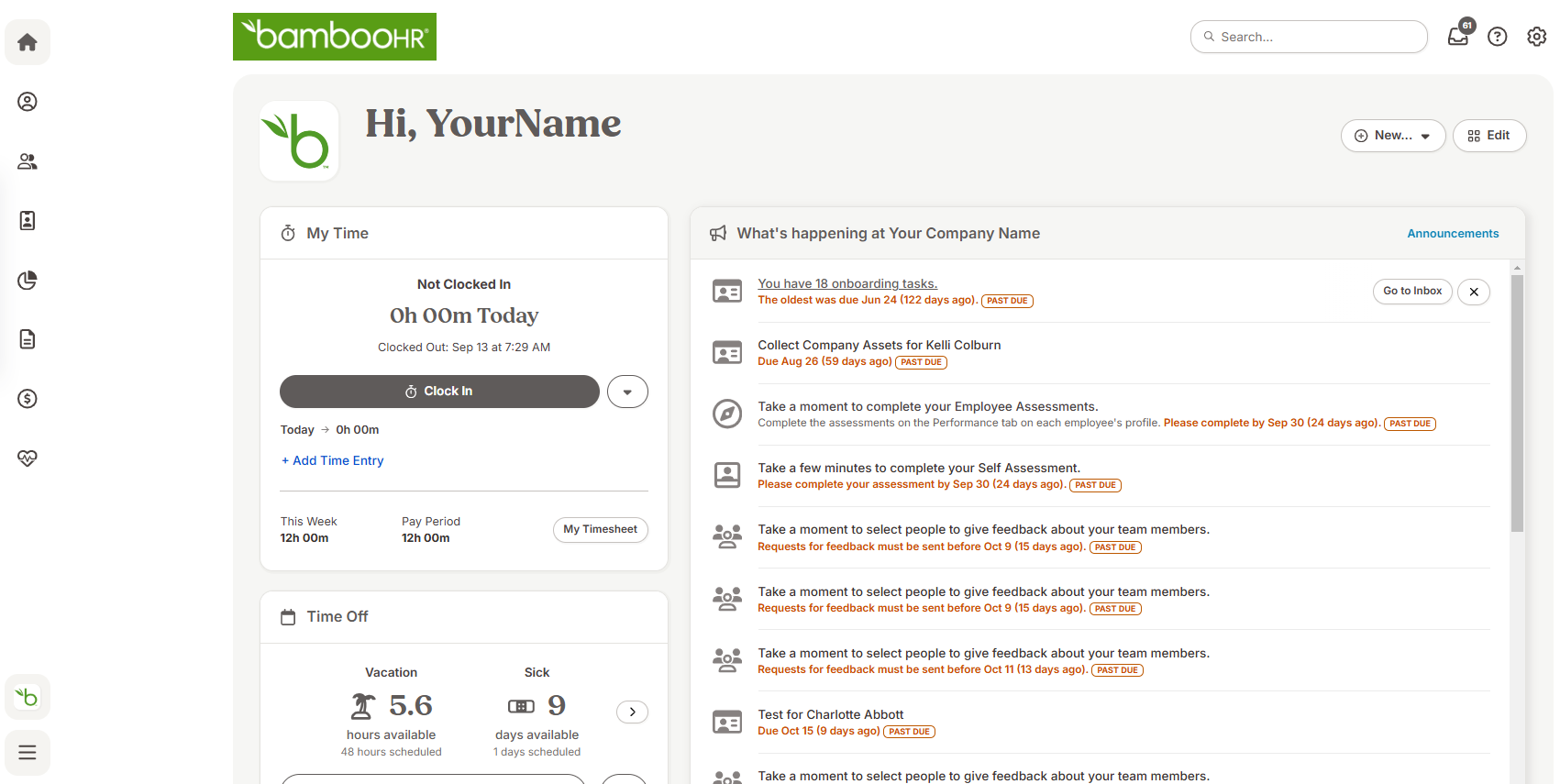Click the compass icon for Employee Assessments
The height and width of the screenshot is (784, 1560).
pos(727,414)
